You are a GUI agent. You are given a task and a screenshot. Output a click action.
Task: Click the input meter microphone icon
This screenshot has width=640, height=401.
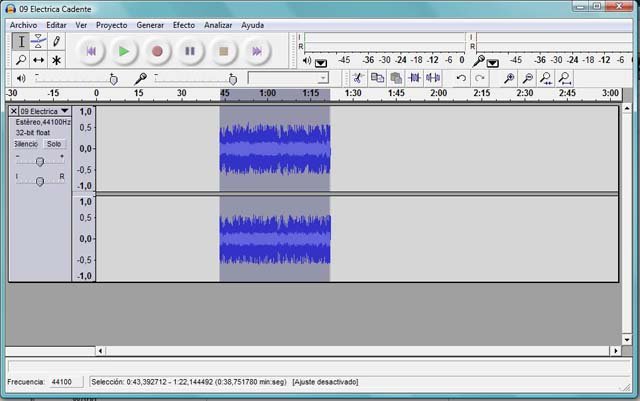[x=478, y=61]
